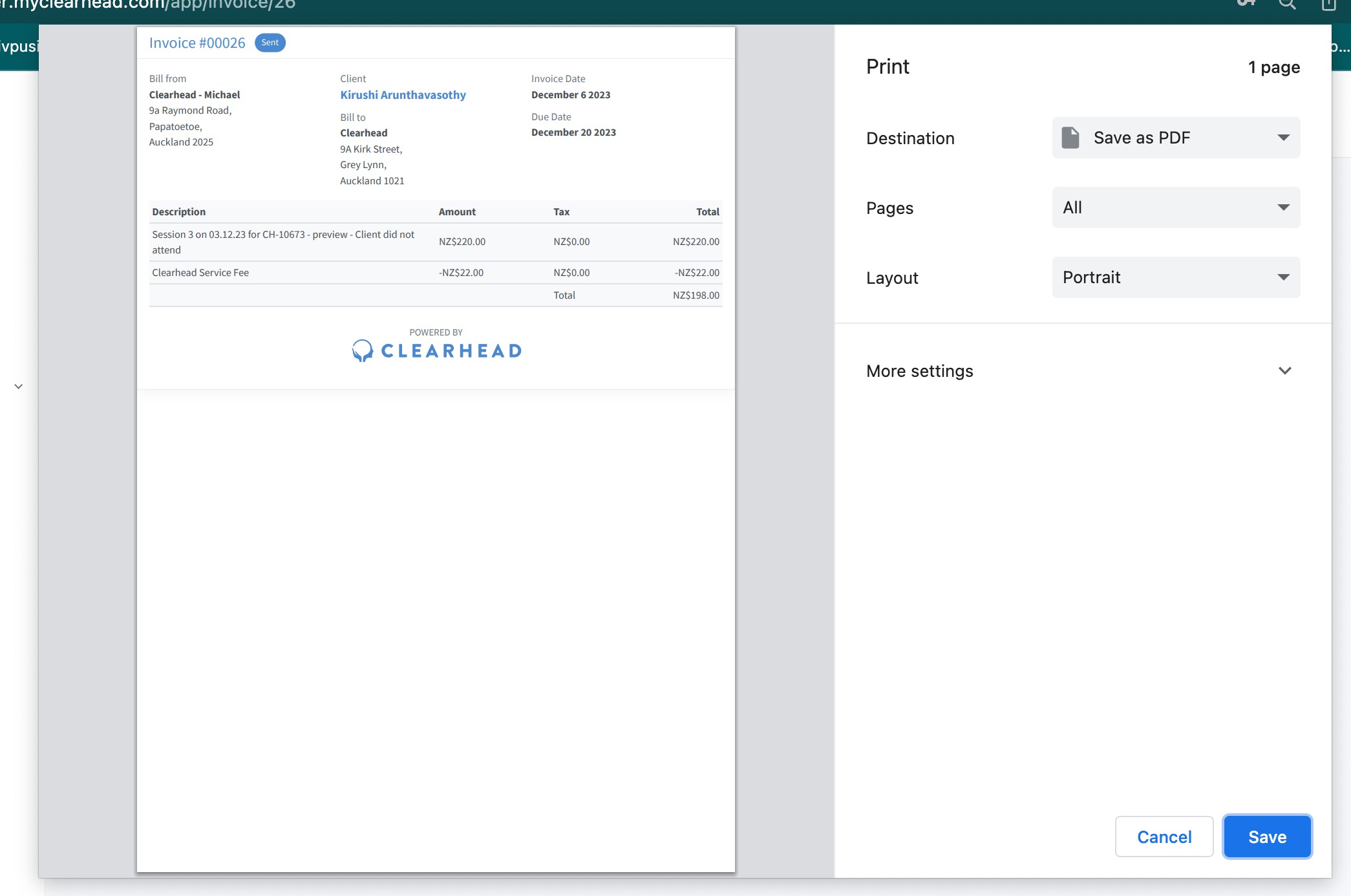Open the Pages dropdown showing All

(x=1176, y=208)
